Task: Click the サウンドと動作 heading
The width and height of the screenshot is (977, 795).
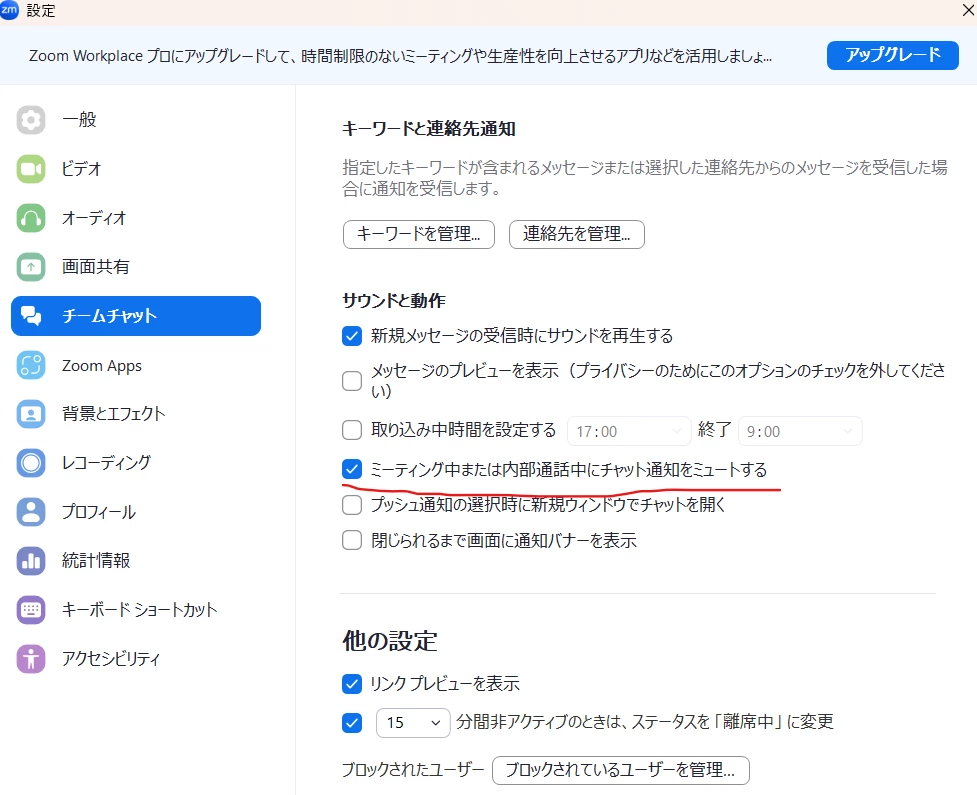Action: 394,301
